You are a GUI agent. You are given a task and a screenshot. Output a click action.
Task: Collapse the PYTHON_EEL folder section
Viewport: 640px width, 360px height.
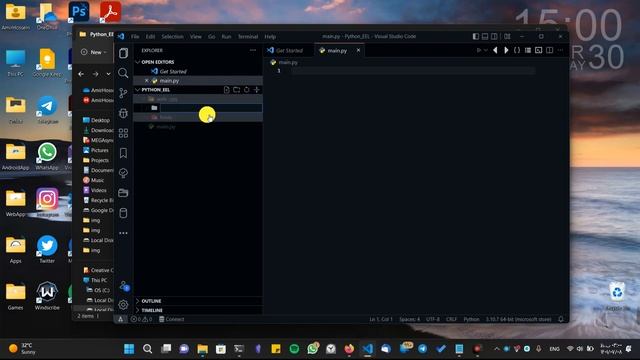pos(138,90)
